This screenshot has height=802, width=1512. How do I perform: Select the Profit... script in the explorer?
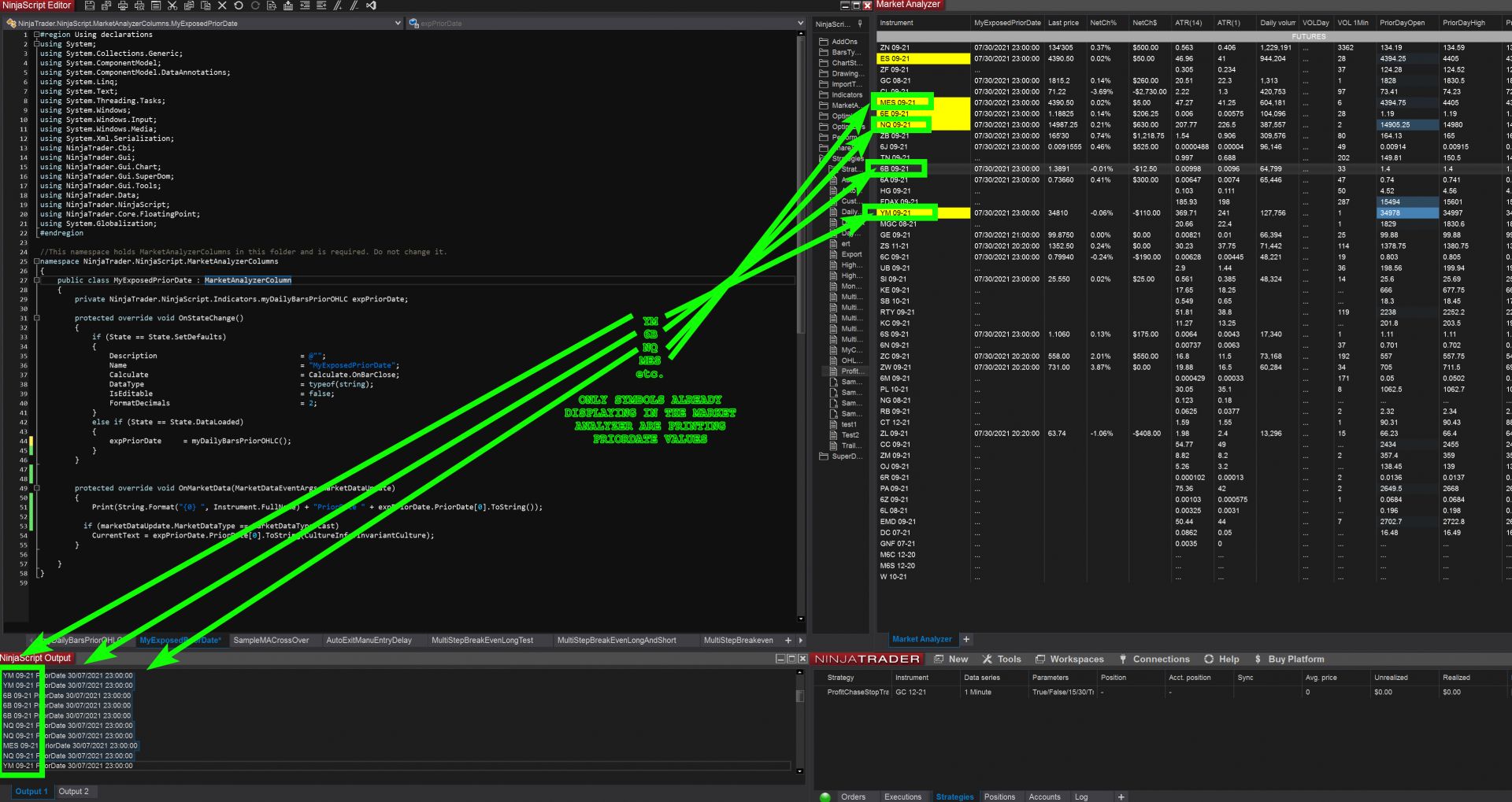(x=846, y=371)
